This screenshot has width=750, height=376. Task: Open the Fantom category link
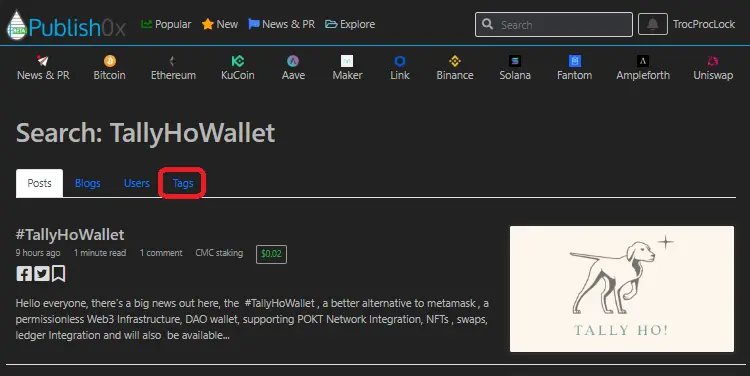tap(574, 75)
